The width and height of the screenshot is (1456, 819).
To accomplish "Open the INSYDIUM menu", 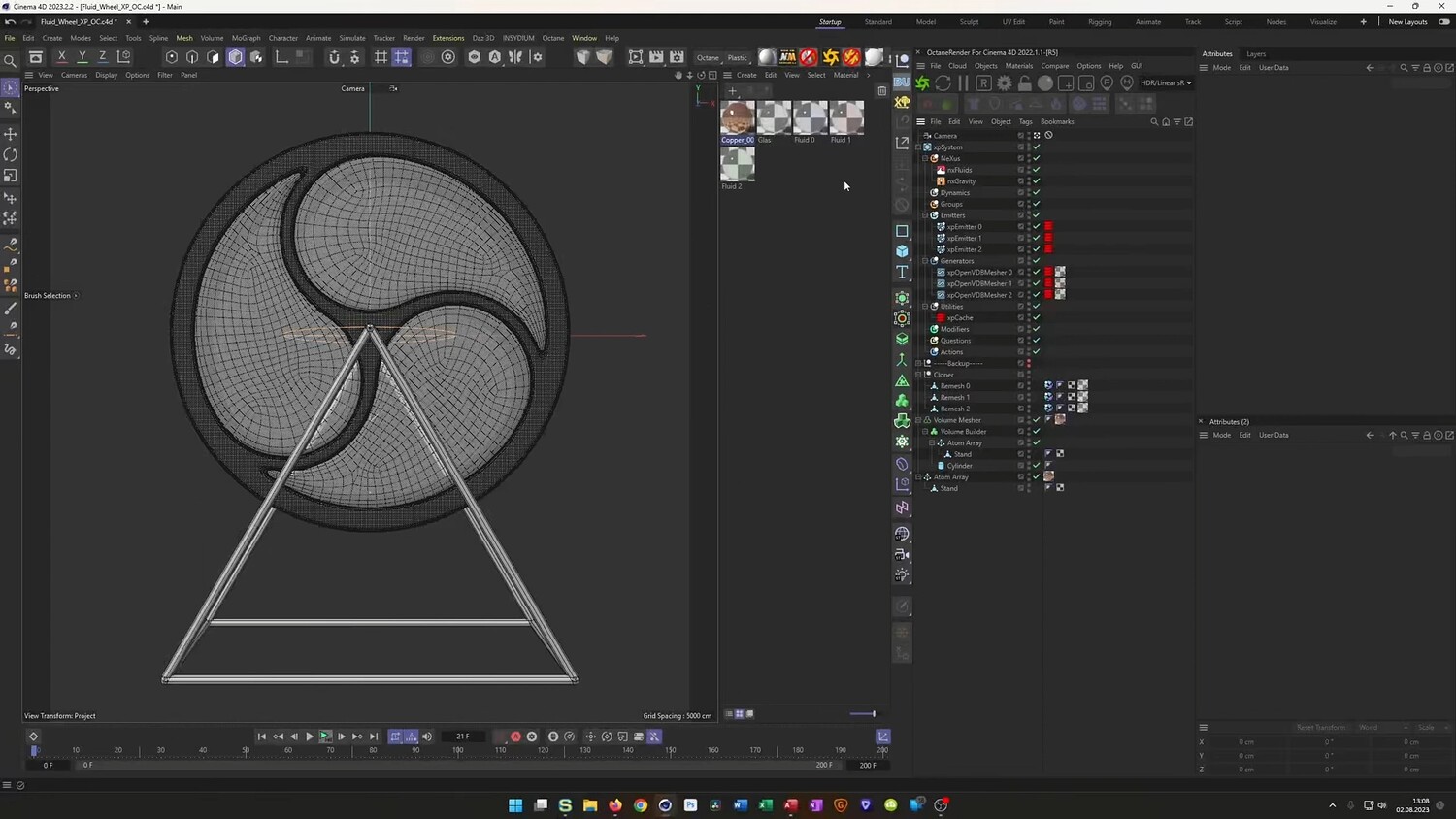I will (518, 38).
